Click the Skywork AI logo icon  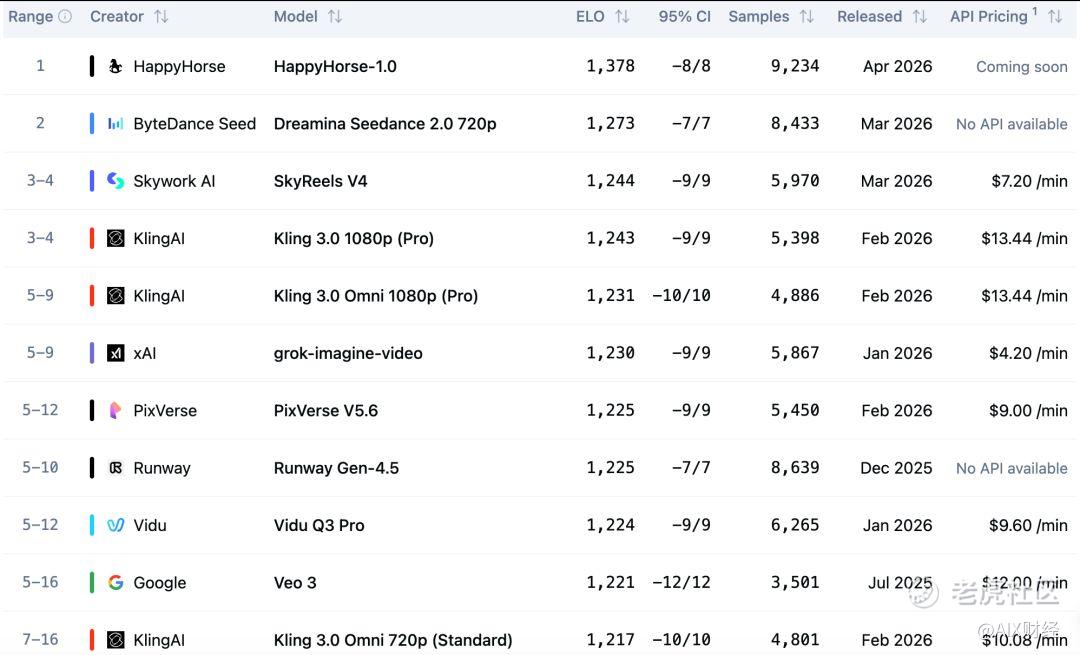point(116,181)
